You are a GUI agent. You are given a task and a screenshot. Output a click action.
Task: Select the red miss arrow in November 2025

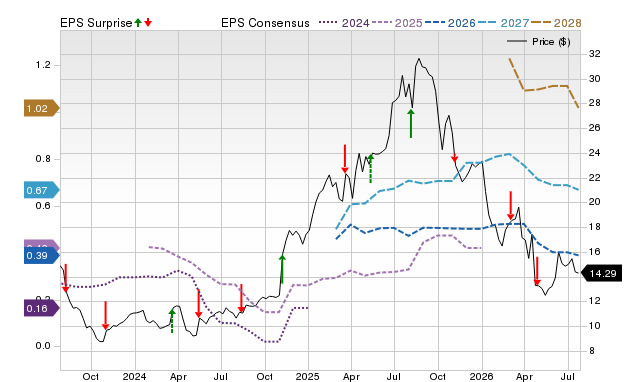(x=454, y=157)
